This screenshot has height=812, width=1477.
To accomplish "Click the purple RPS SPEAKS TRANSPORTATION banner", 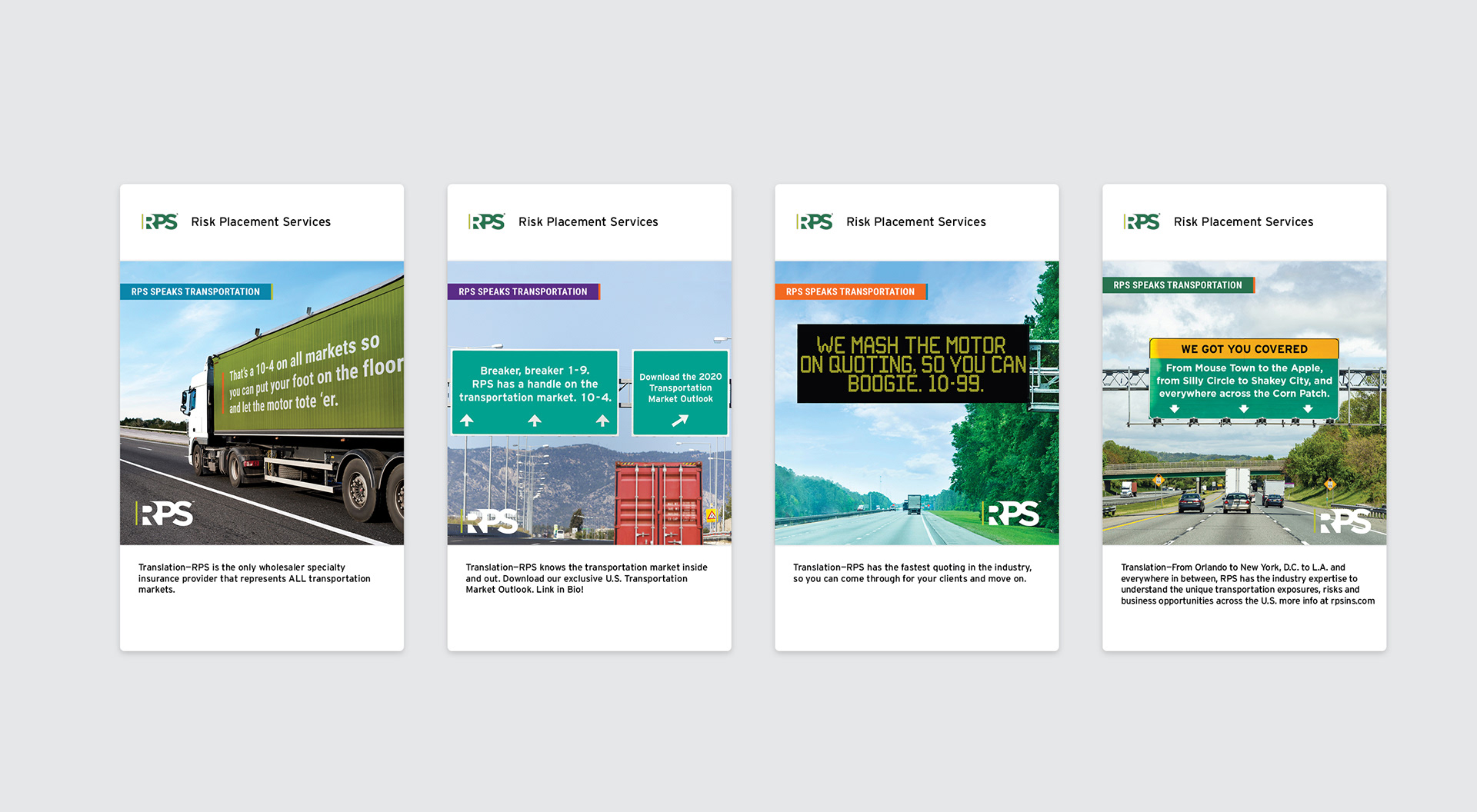I will coord(524,291).
